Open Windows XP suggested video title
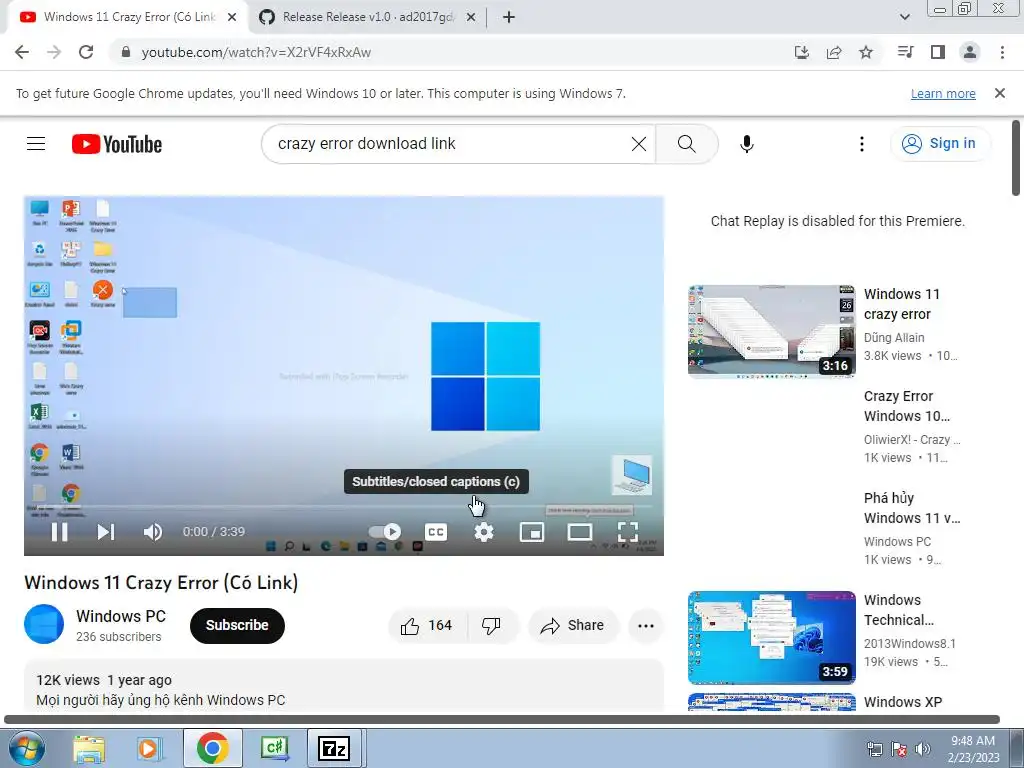Image resolution: width=1024 pixels, height=768 pixels. [x=903, y=702]
